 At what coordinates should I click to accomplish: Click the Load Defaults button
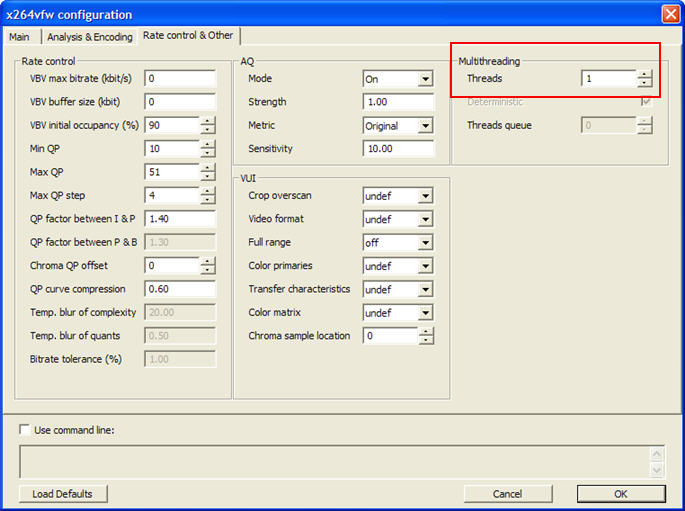point(63,494)
